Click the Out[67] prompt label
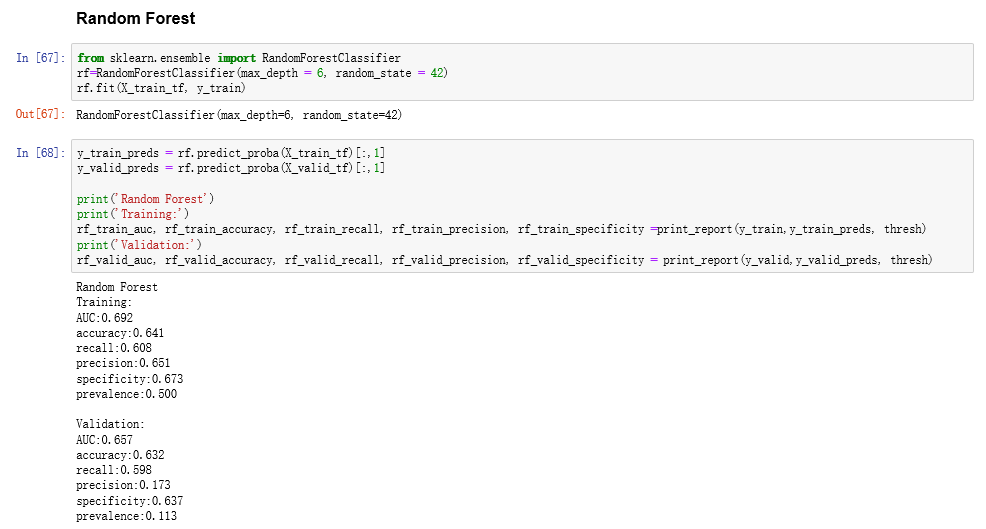This screenshot has width=986, height=529. tap(40, 114)
